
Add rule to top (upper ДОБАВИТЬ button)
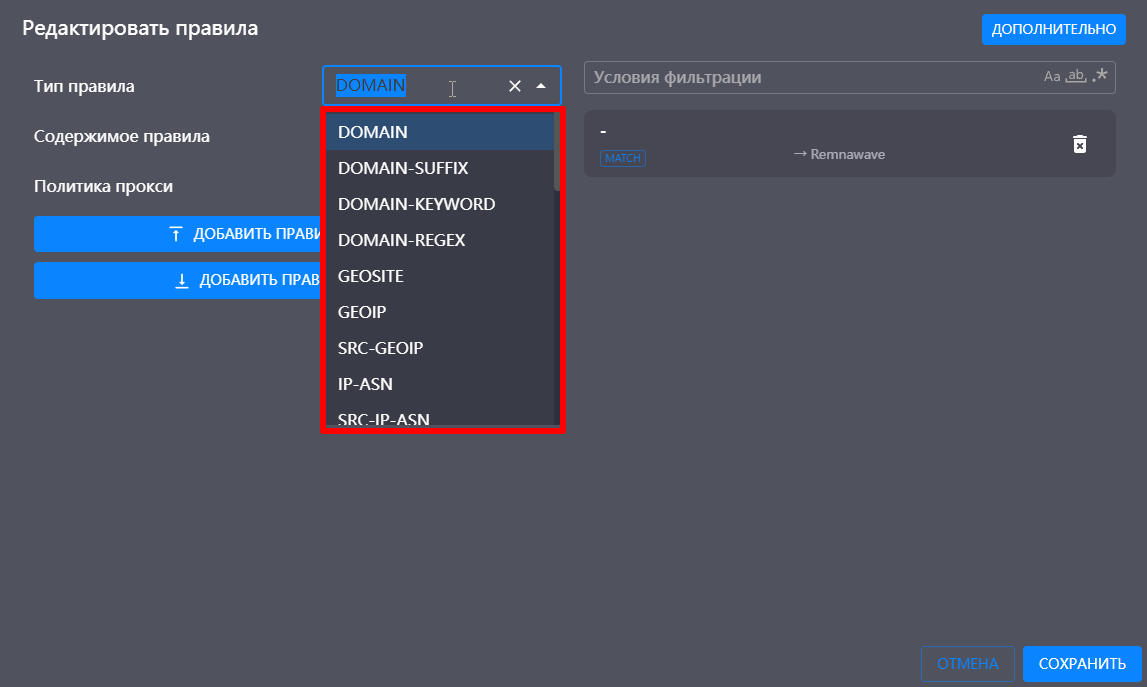coord(178,234)
